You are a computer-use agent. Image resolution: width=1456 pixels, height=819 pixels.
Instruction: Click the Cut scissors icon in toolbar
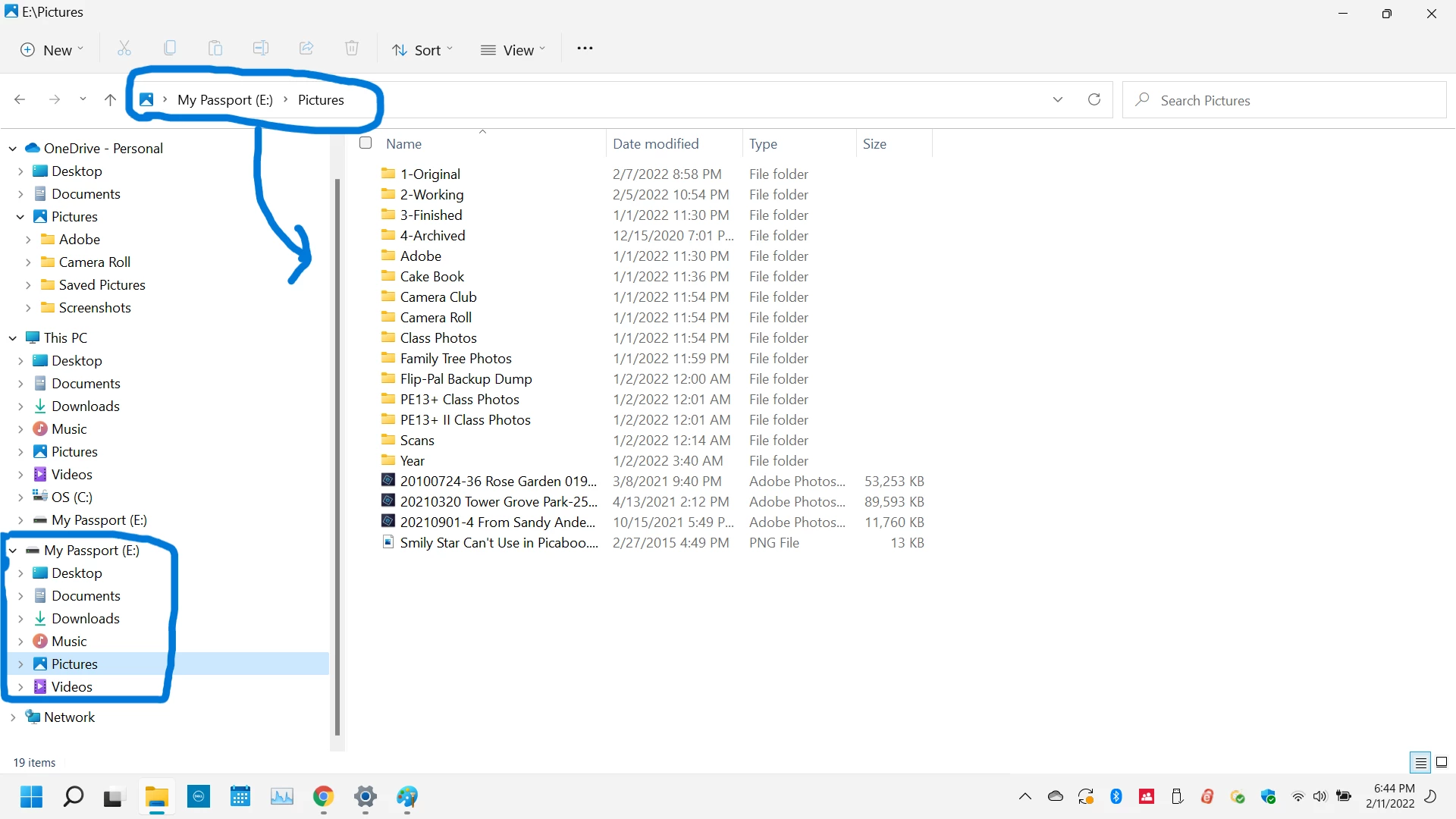pos(124,49)
